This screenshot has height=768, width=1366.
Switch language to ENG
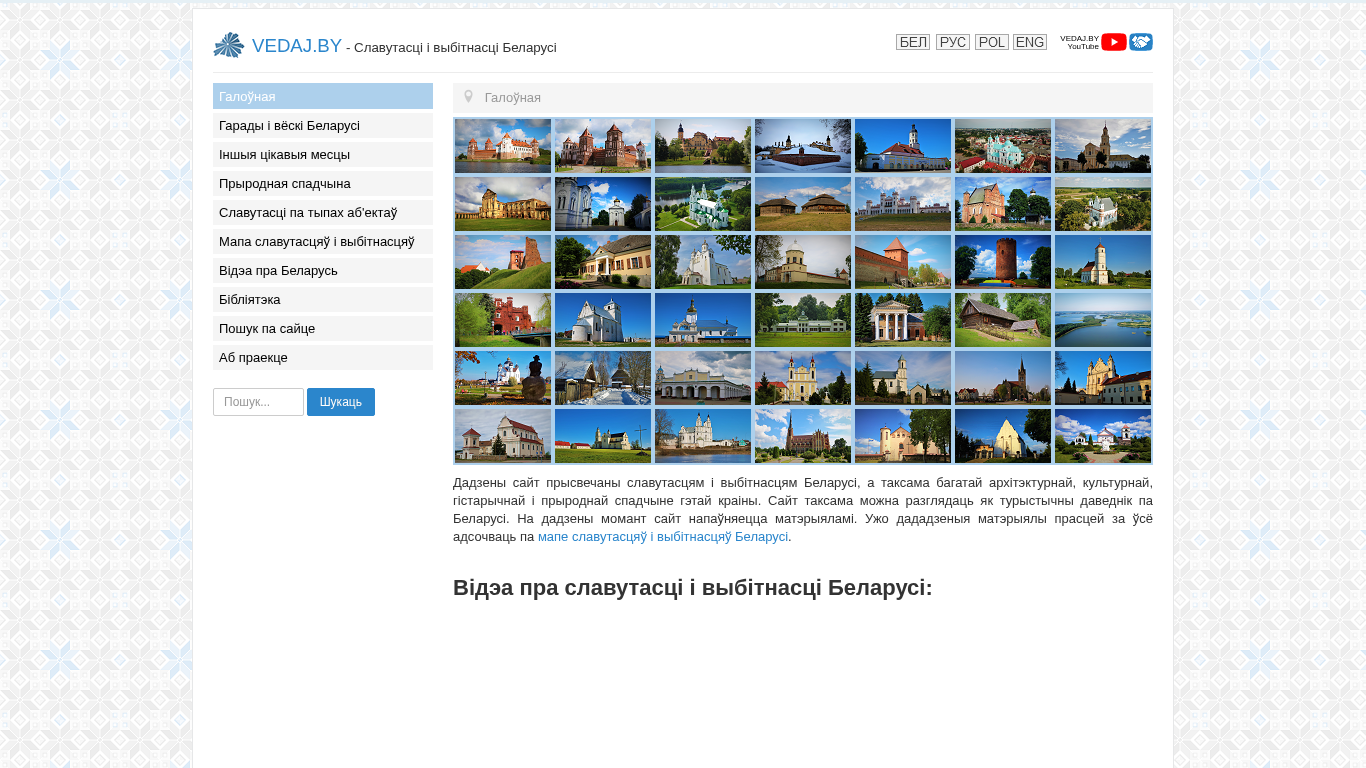pyautogui.click(x=1030, y=42)
